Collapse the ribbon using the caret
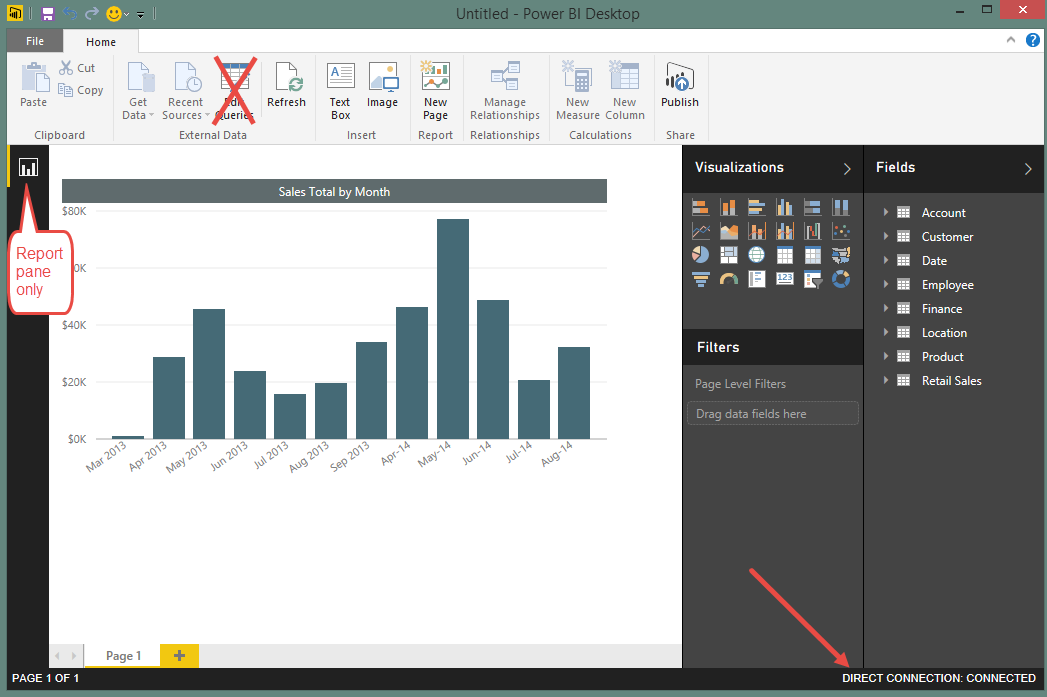This screenshot has width=1047, height=697. 1011,40
